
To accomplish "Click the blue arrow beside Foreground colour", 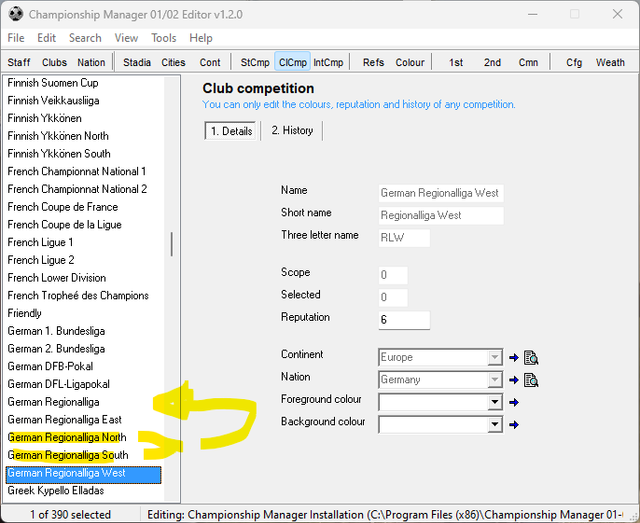I will pos(514,403).
